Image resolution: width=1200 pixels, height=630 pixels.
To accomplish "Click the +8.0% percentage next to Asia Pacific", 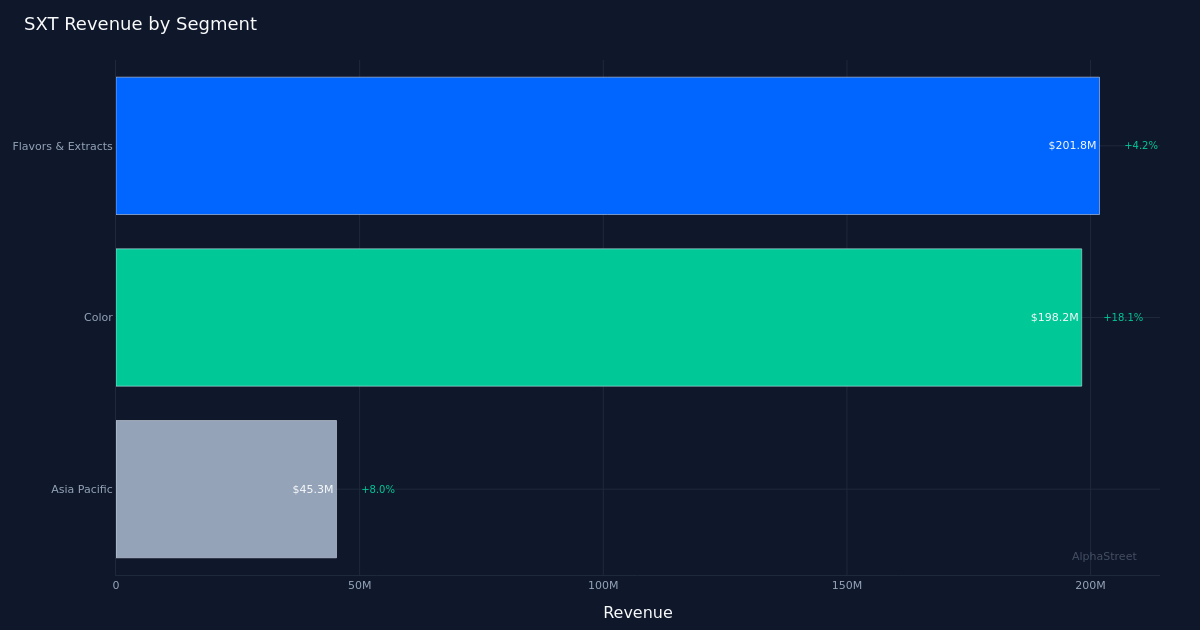I will [377, 489].
